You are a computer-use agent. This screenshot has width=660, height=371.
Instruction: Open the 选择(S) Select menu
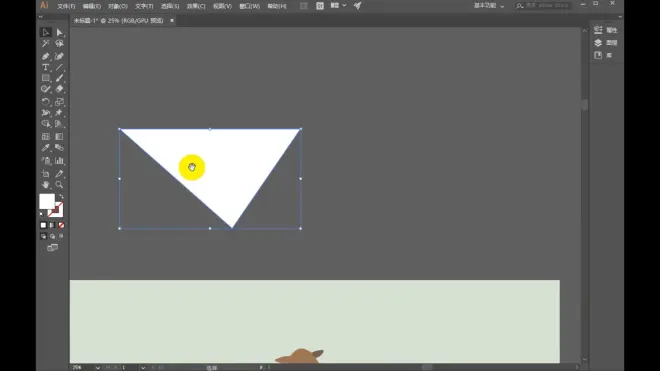click(x=170, y=6)
